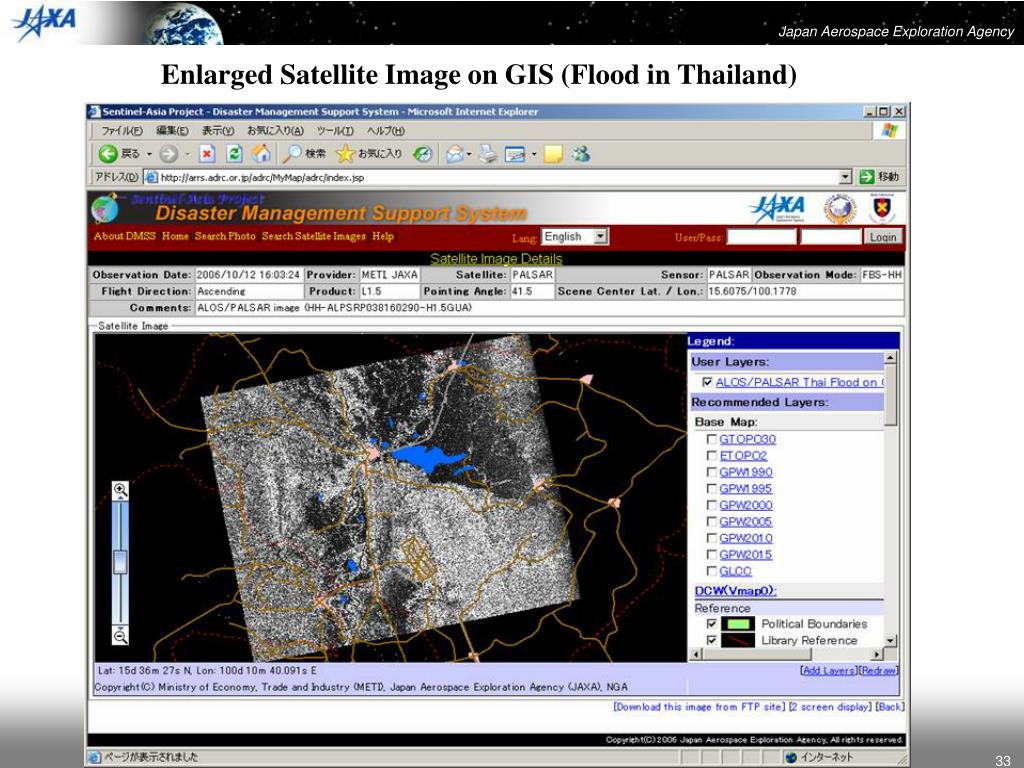Screen dimensions: 1024x768
Task: Click the Messenger people icon
Action: coord(581,154)
